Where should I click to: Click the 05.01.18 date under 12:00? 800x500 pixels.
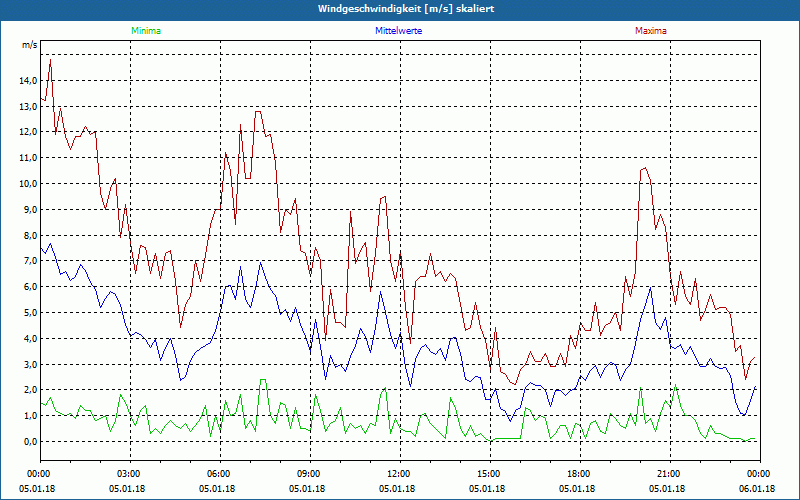click(397, 488)
